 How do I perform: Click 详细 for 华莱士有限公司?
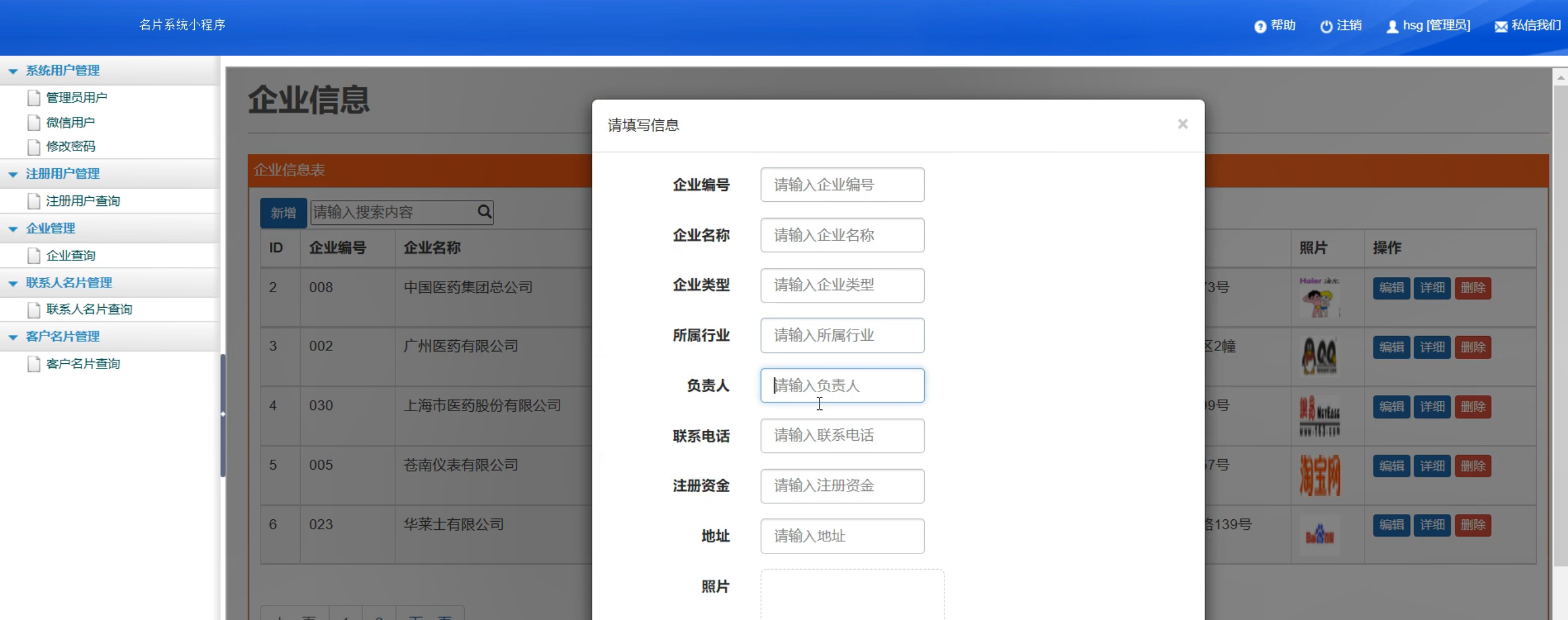tap(1432, 525)
